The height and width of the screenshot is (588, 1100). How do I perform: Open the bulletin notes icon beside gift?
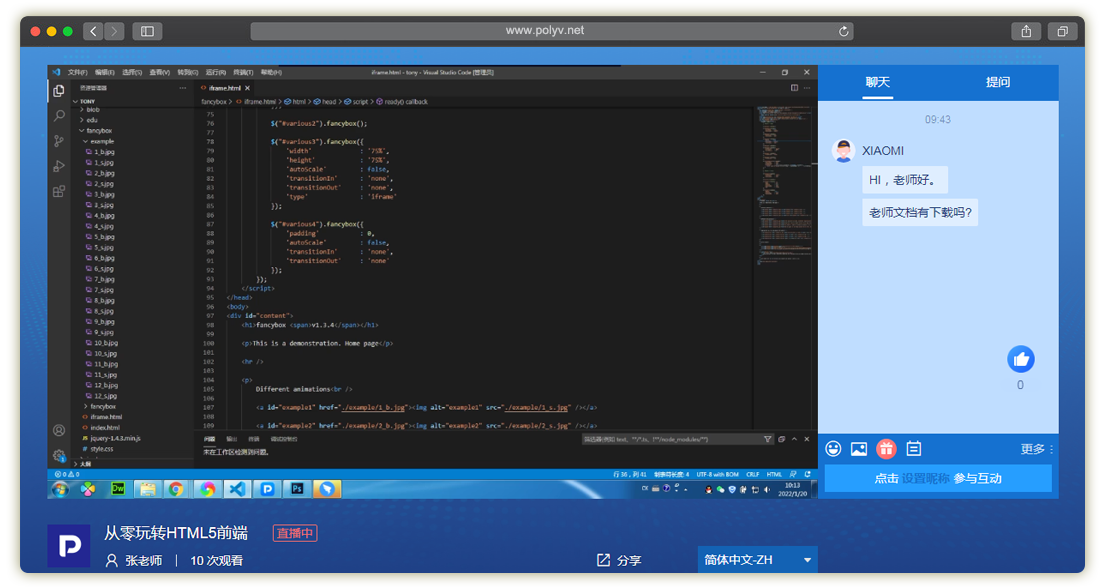pos(913,449)
